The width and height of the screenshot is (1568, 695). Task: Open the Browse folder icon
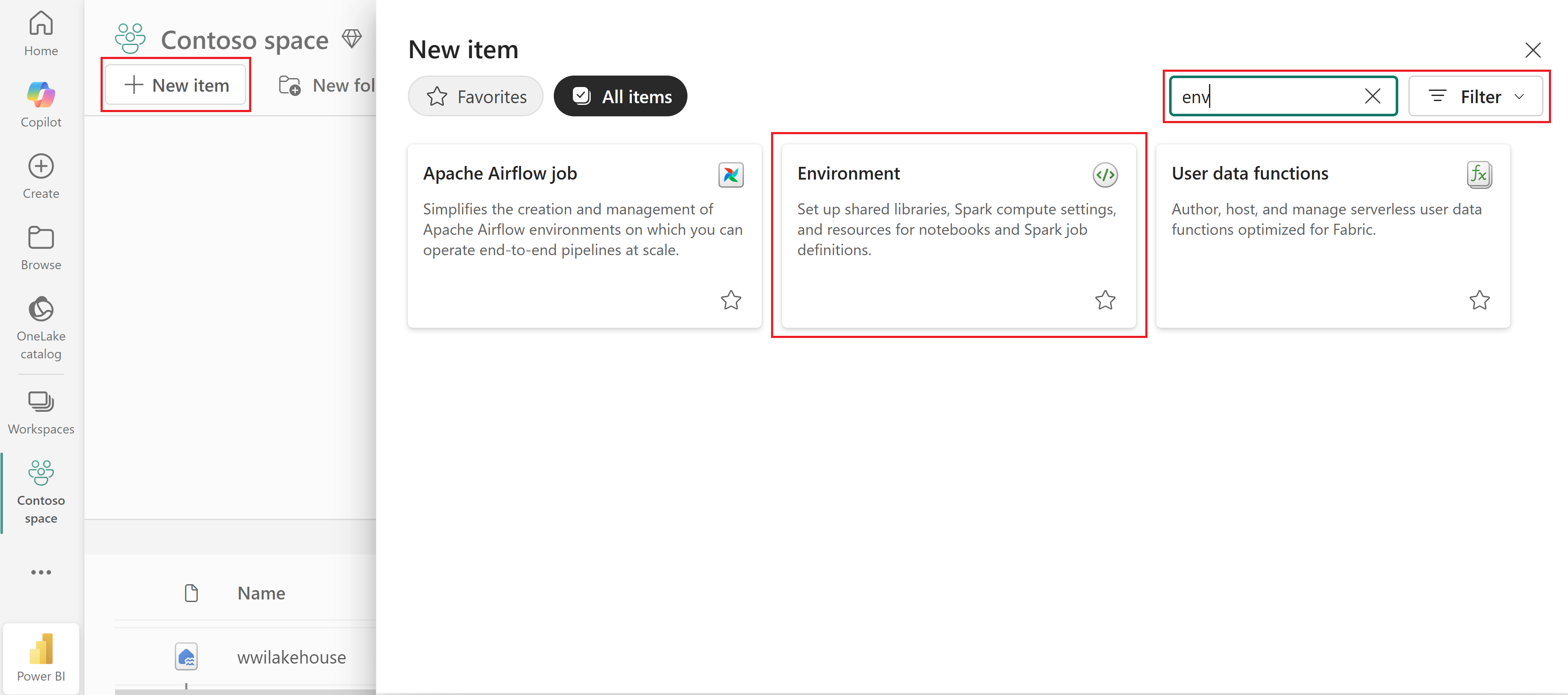point(41,247)
